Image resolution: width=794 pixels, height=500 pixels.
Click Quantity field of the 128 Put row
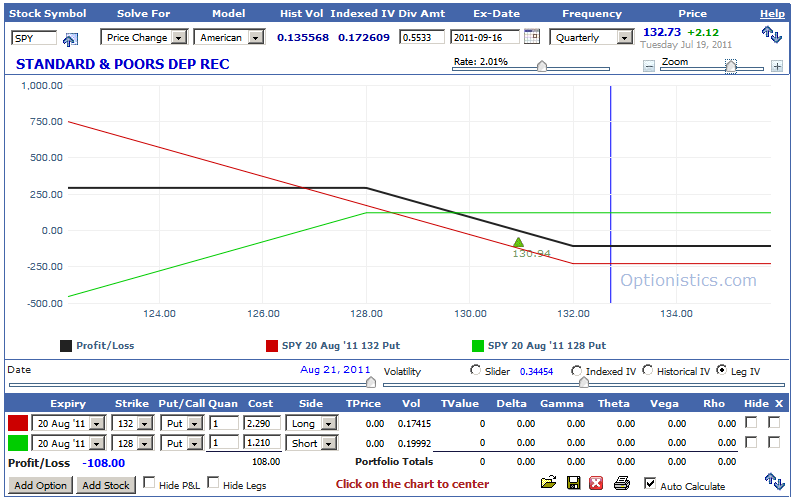point(224,443)
